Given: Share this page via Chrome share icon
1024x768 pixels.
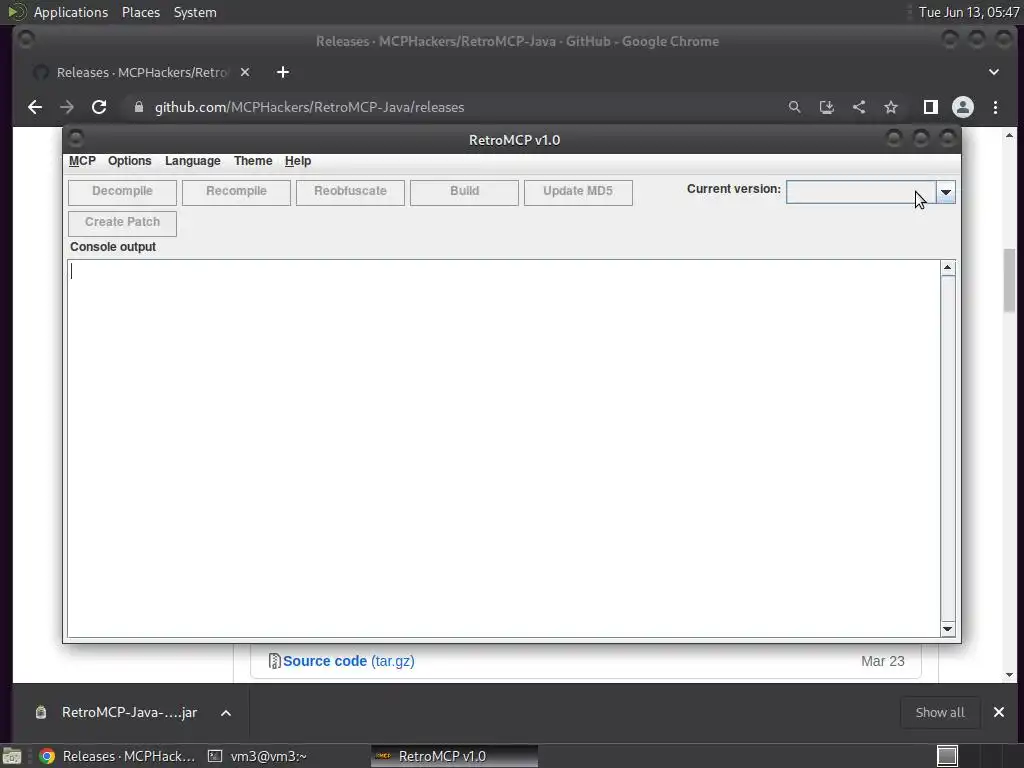Looking at the screenshot, I should (859, 107).
